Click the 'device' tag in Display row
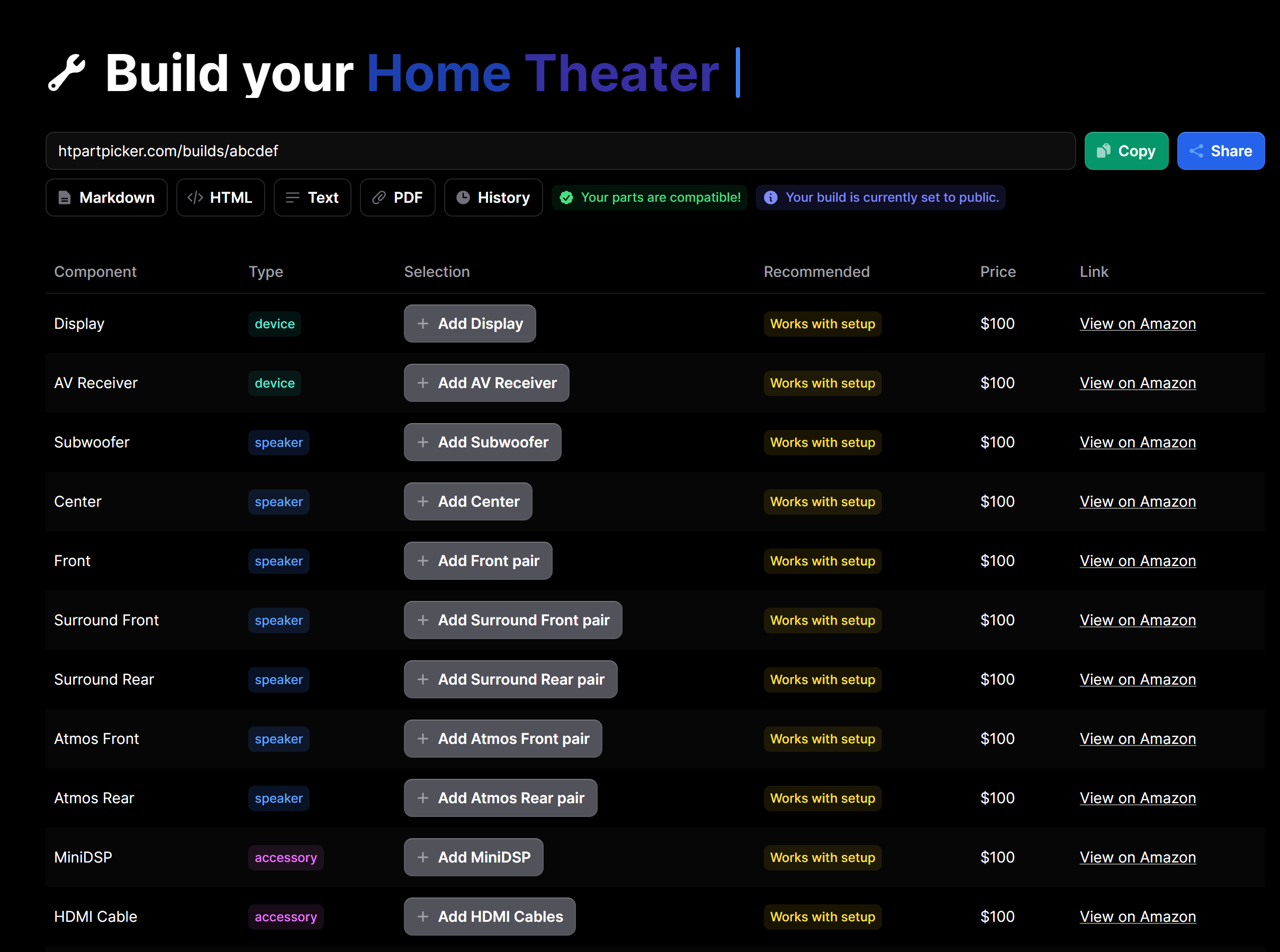This screenshot has width=1280, height=952. pos(275,324)
